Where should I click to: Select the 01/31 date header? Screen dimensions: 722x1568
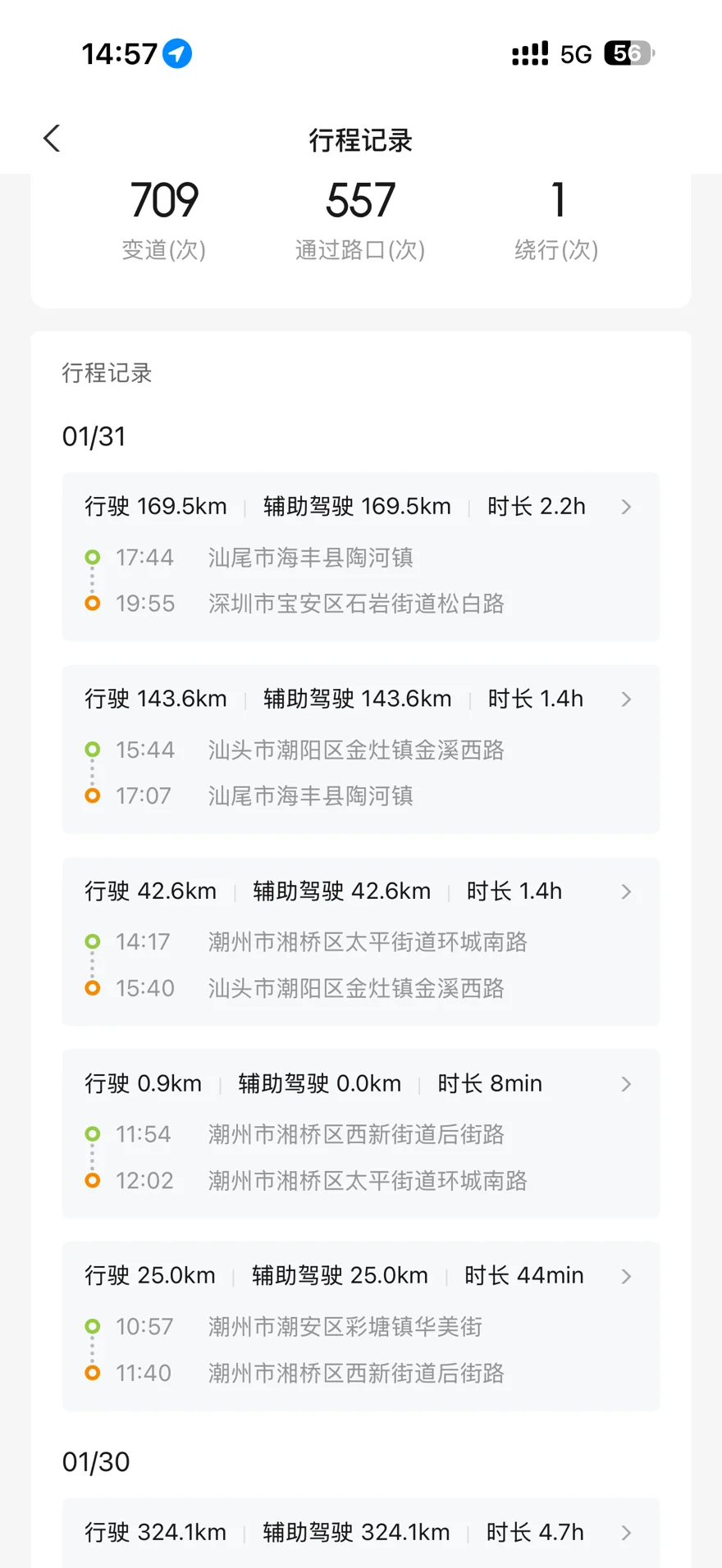94,436
